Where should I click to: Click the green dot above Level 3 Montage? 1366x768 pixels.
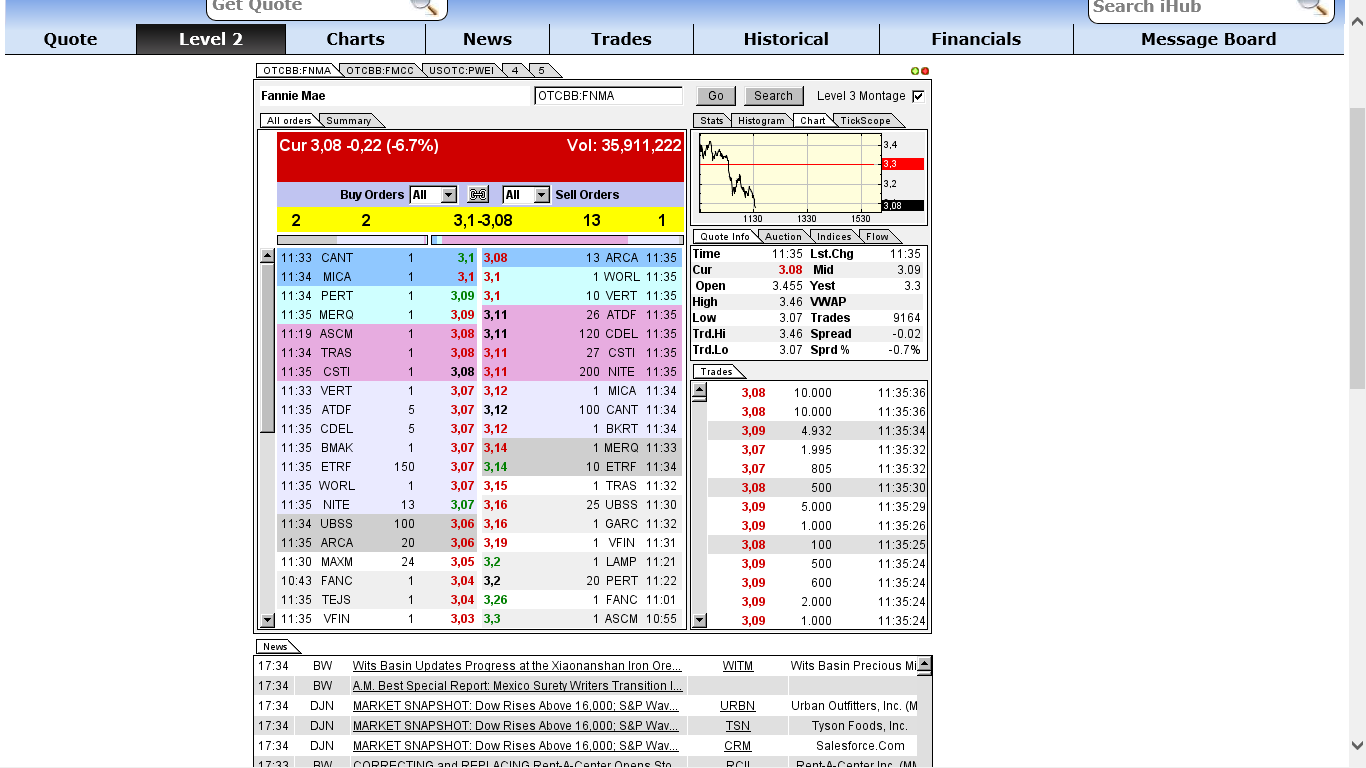(915, 70)
